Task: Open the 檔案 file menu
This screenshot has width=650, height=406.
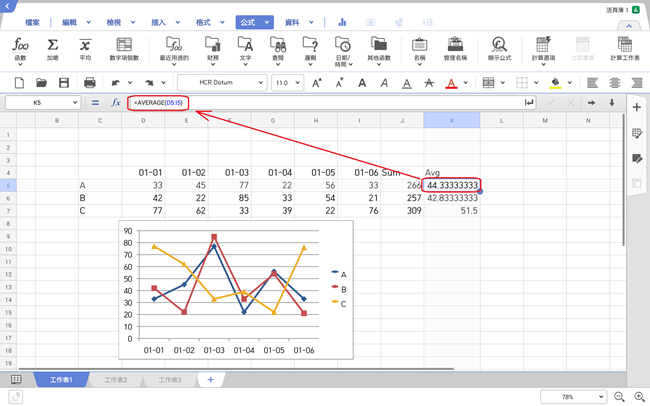Action: pos(32,22)
